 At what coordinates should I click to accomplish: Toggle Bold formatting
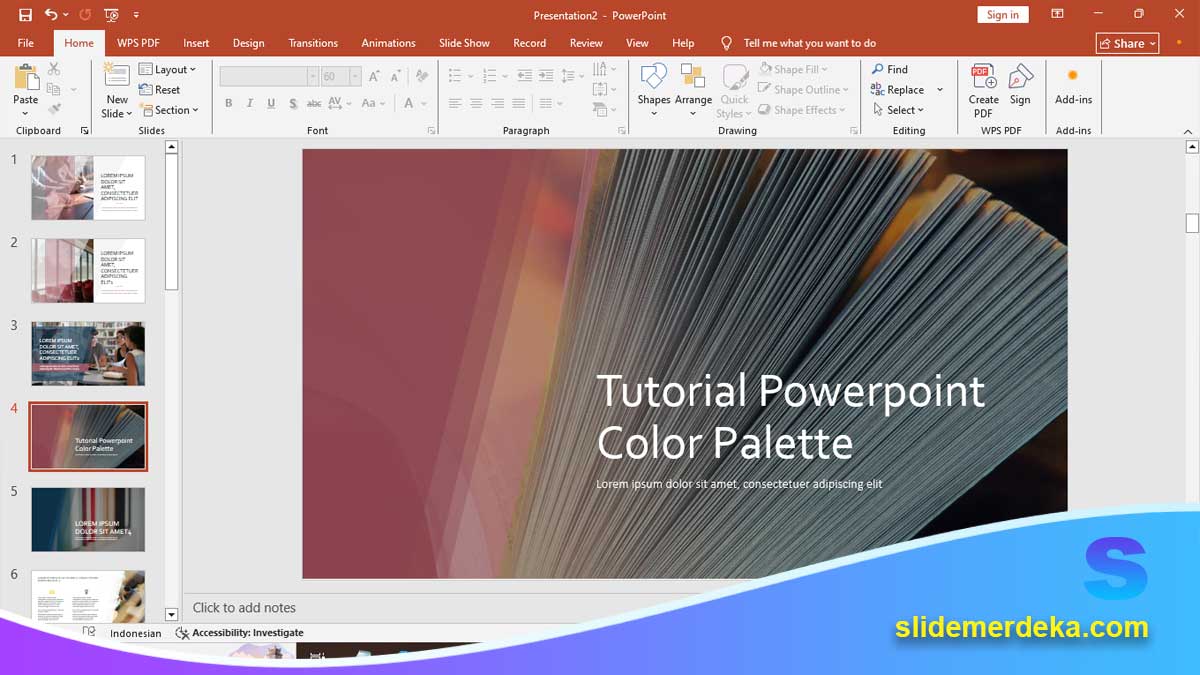pos(229,103)
